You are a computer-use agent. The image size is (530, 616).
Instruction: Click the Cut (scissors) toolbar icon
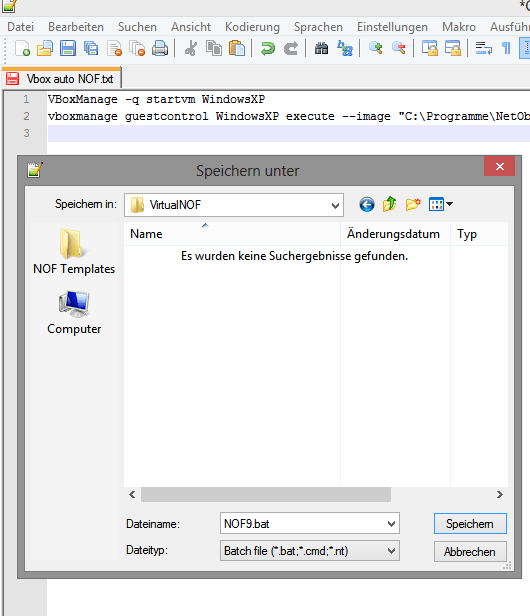pyautogui.click(x=191, y=49)
